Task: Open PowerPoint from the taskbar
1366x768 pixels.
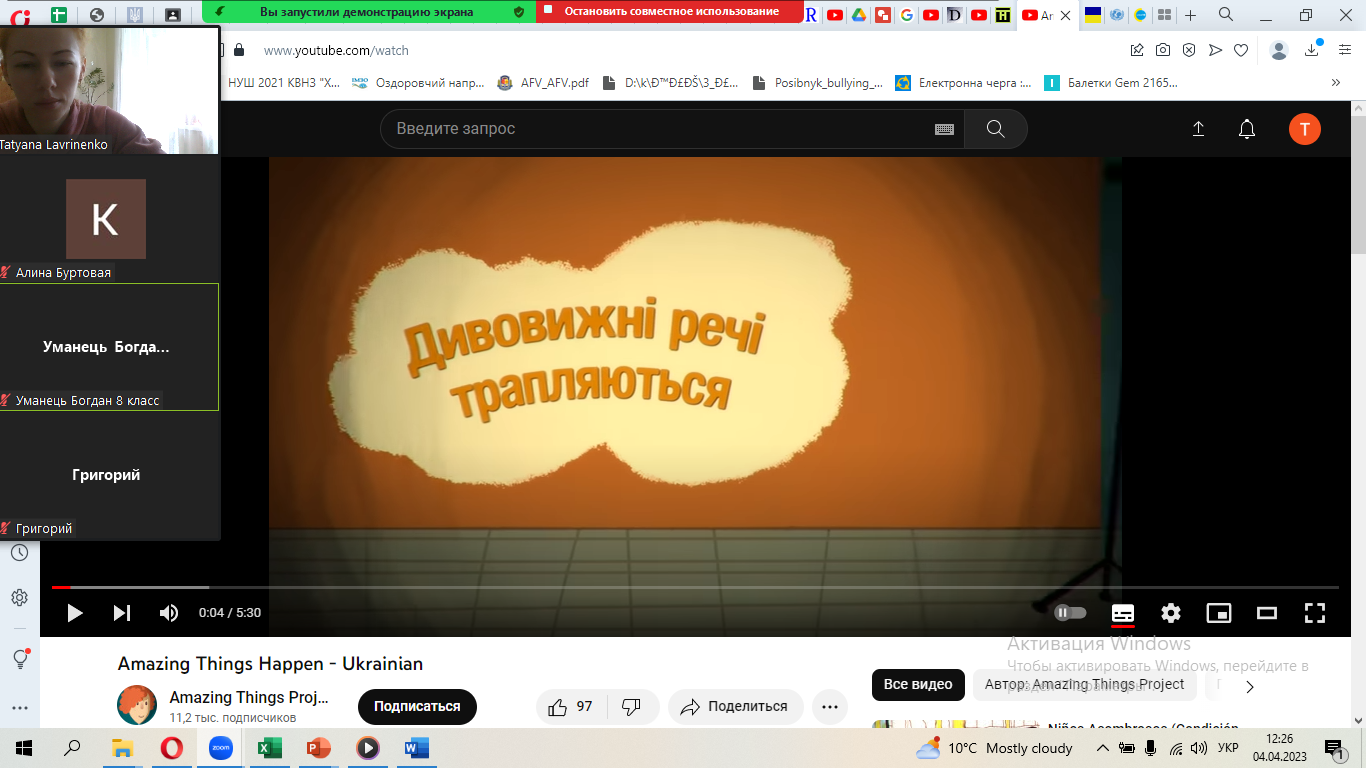Action: pyautogui.click(x=318, y=748)
